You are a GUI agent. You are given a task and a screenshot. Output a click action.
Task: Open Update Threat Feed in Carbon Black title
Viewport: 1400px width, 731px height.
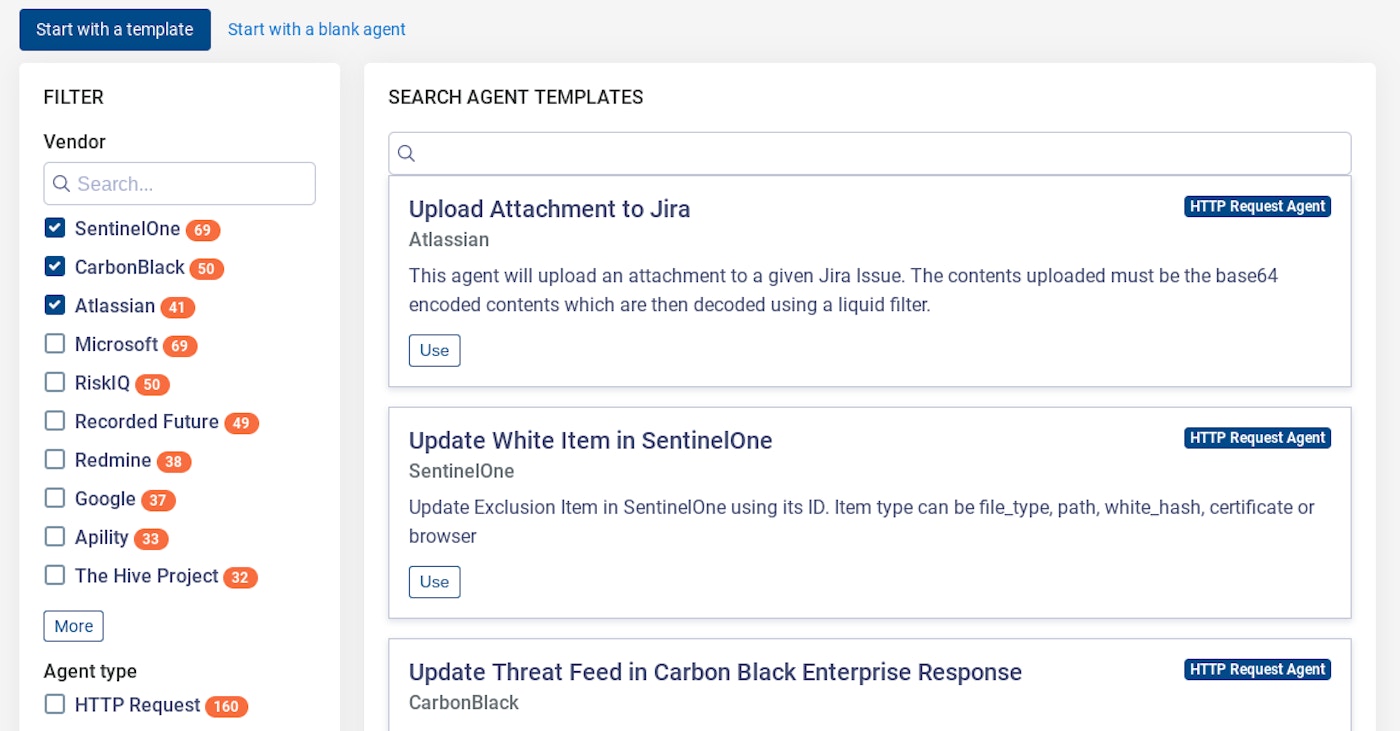pos(715,672)
